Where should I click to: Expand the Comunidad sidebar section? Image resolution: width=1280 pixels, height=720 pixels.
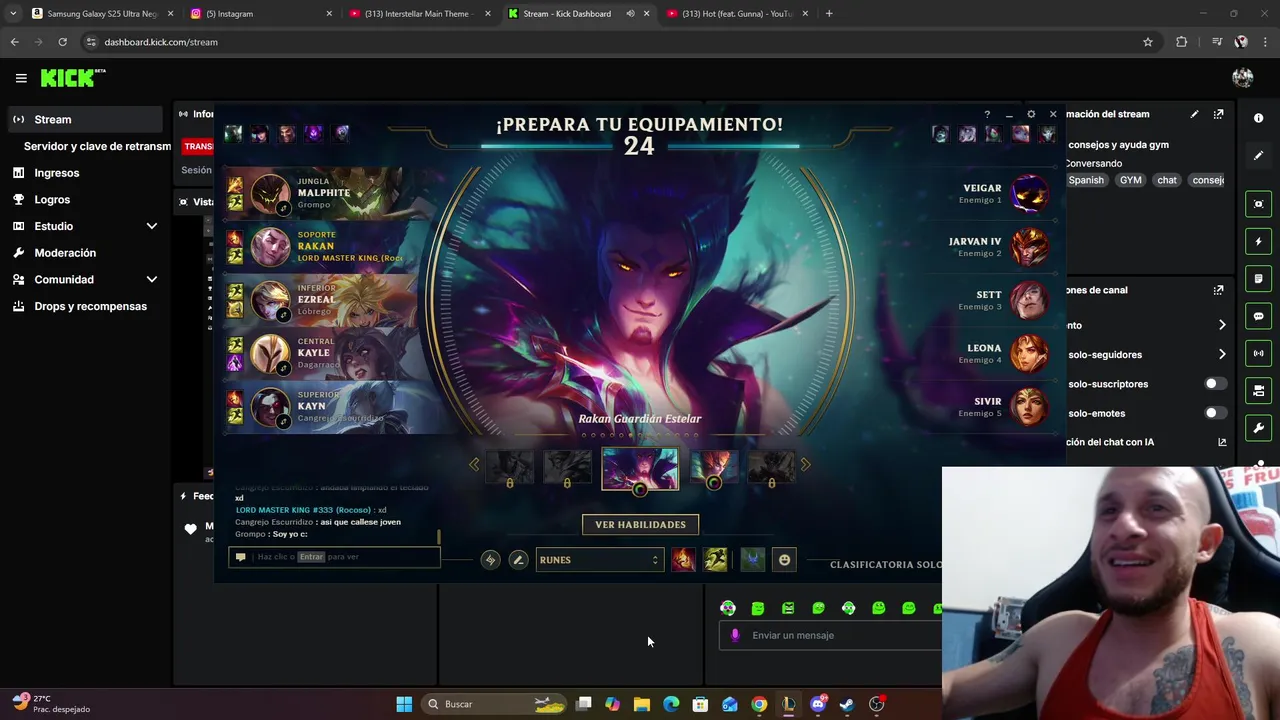[x=152, y=280]
